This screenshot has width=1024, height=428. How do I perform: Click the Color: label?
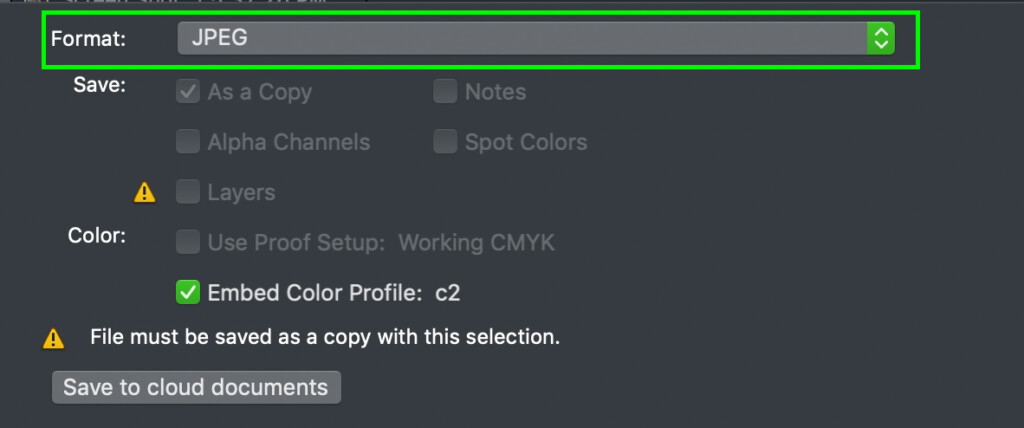pyautogui.click(x=97, y=235)
